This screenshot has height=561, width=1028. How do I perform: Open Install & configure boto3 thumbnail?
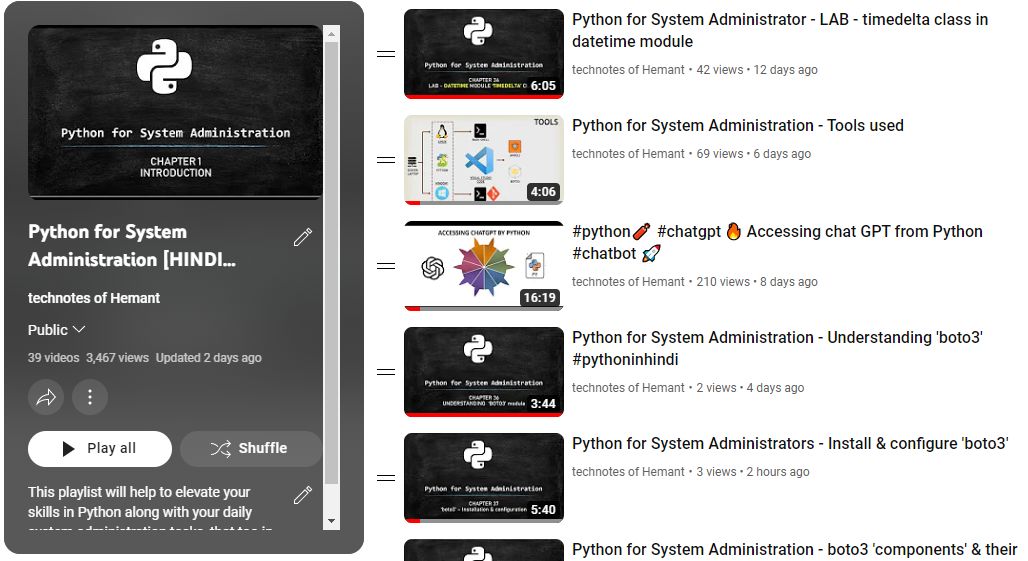pyautogui.click(x=484, y=478)
